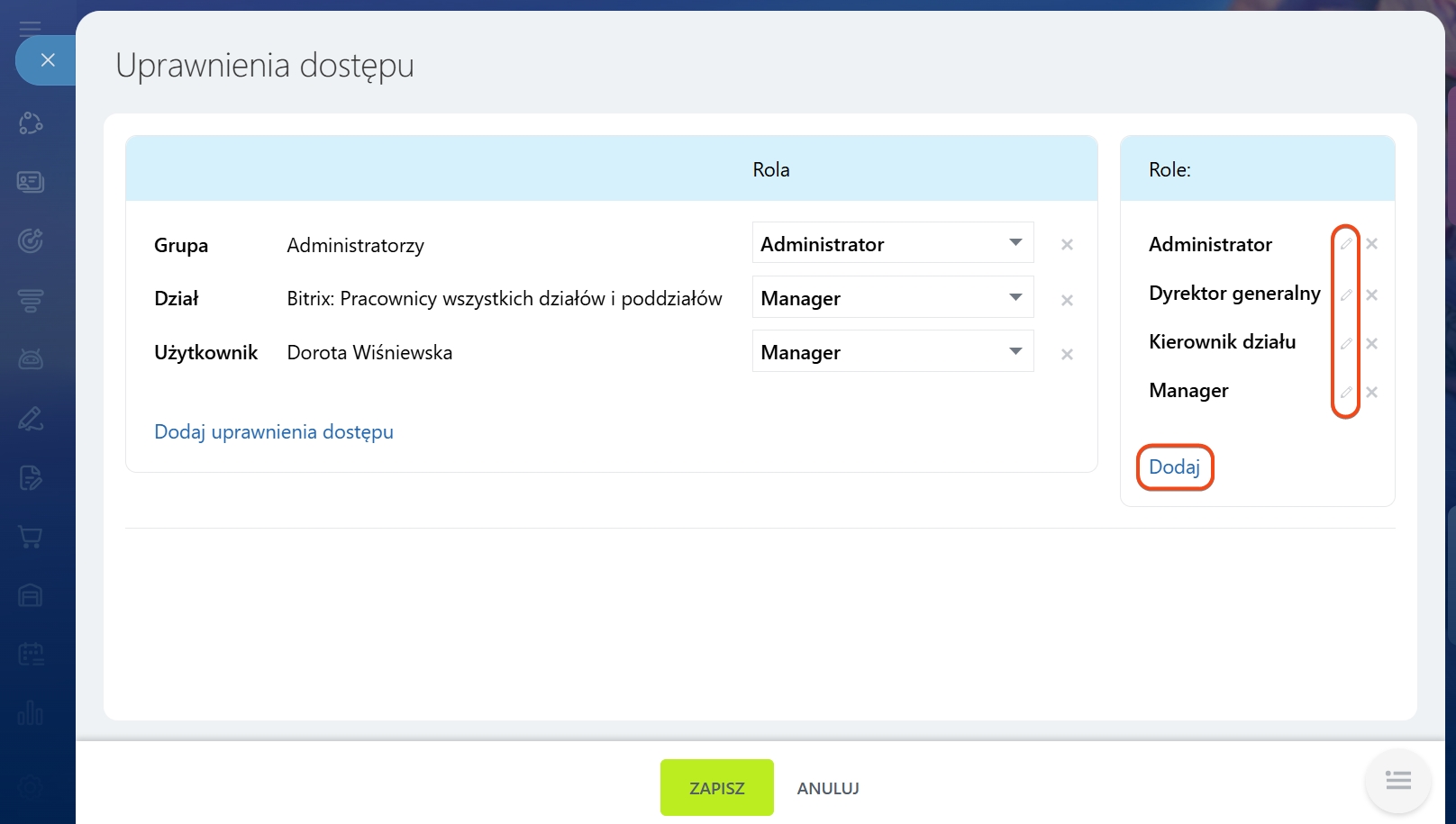Delete the Manager role from roles list

(1371, 392)
